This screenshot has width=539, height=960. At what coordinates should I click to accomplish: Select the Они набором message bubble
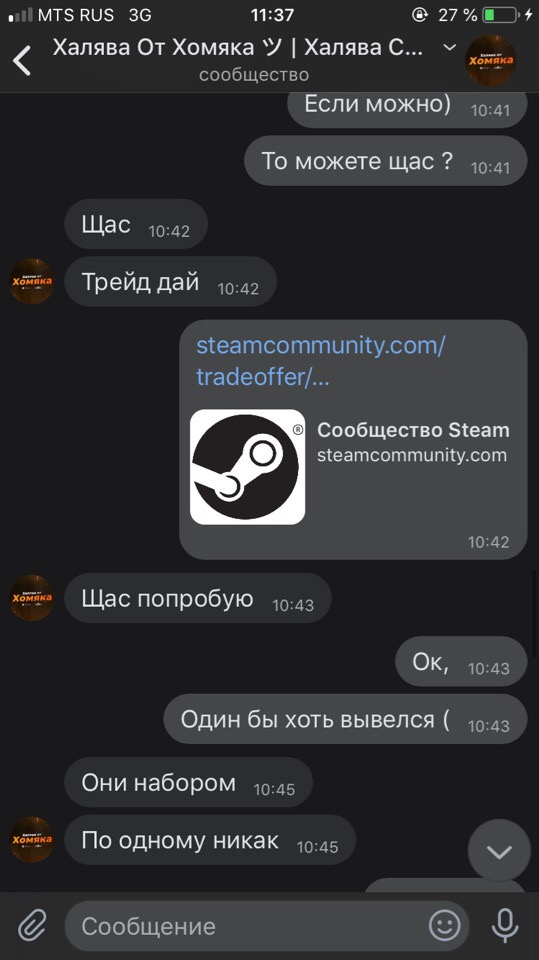coord(188,782)
